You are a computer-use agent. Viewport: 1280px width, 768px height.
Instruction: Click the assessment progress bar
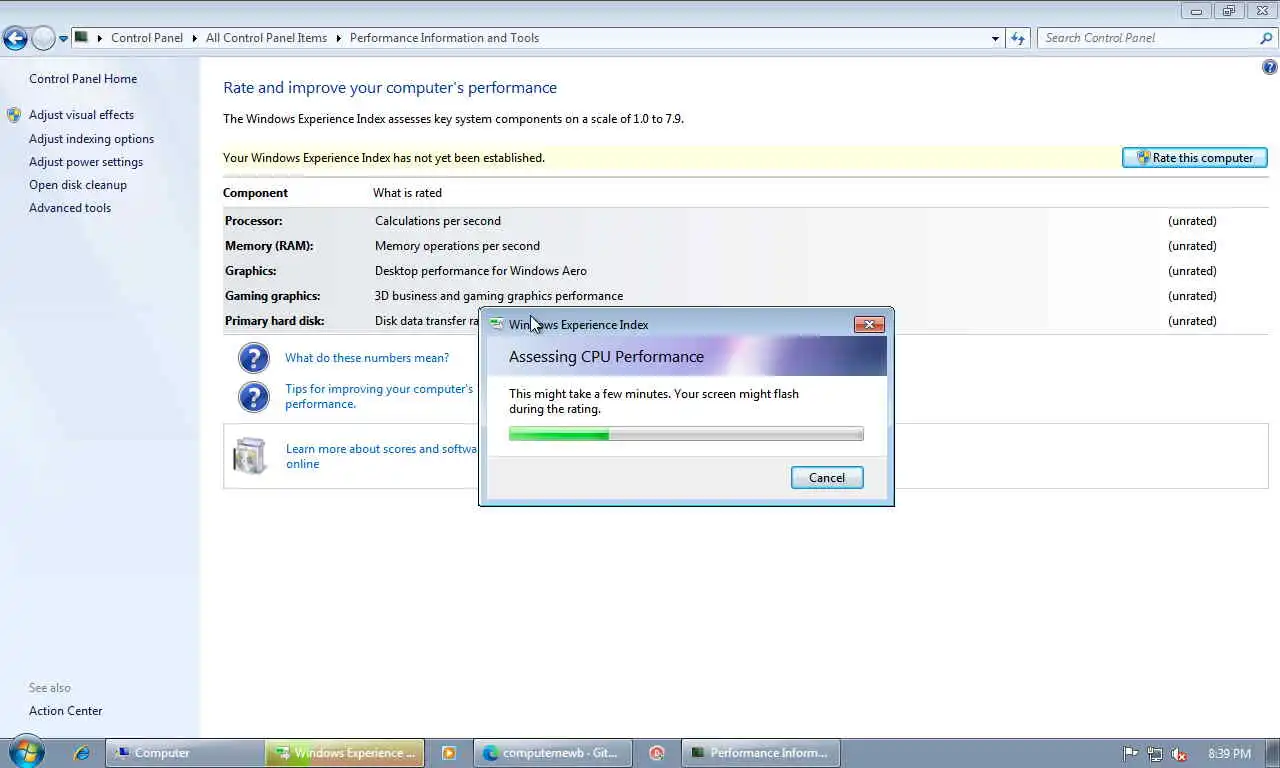click(x=686, y=434)
